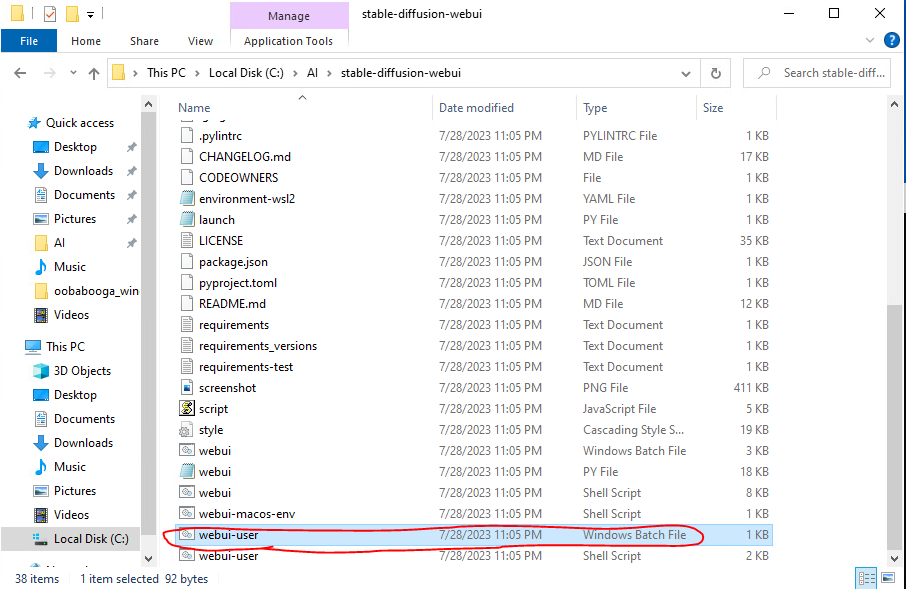Click the Back navigation arrow
The width and height of the screenshot is (906, 589).
click(x=20, y=73)
